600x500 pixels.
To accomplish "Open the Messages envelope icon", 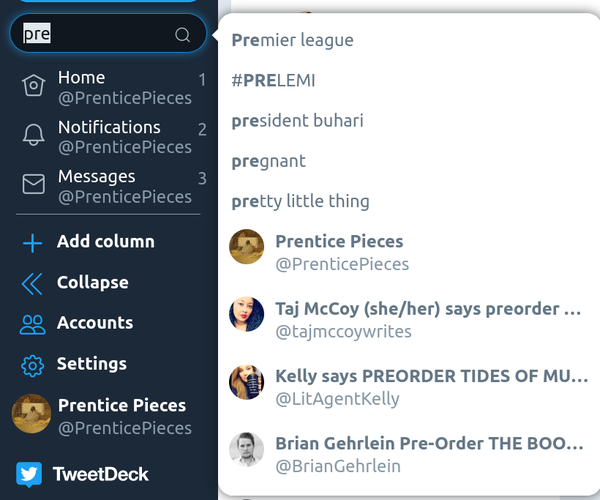I will click(x=33, y=184).
